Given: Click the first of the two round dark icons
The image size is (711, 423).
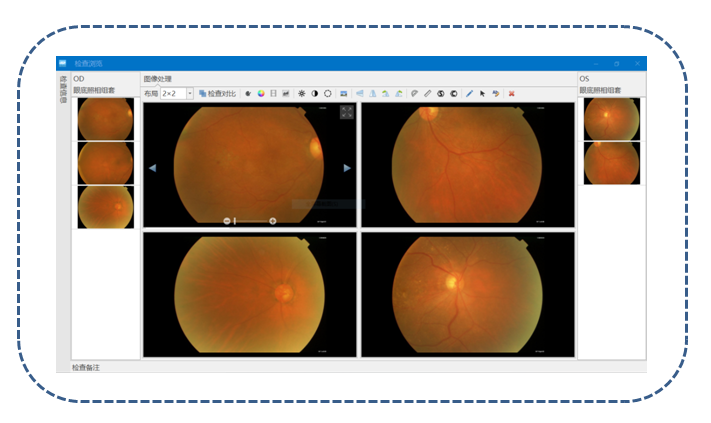Looking at the screenshot, I should [440, 93].
